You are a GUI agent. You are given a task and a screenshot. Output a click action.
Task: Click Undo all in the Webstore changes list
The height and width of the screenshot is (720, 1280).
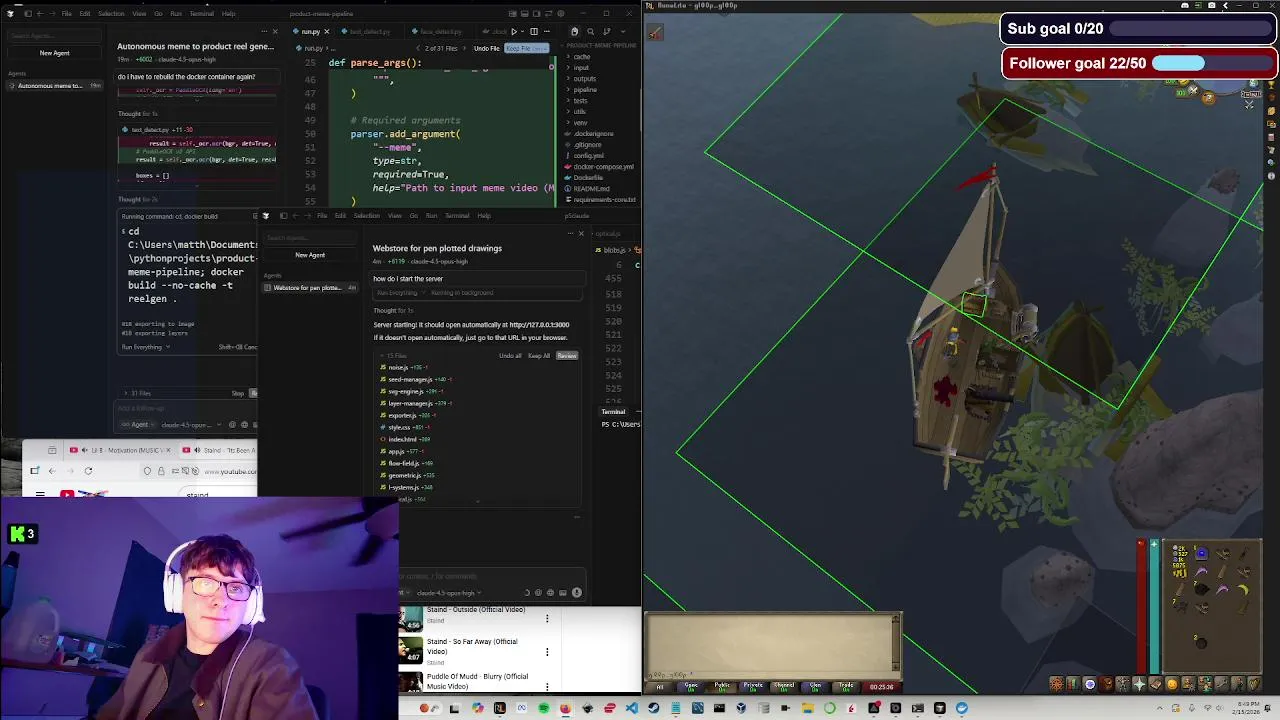[510, 356]
